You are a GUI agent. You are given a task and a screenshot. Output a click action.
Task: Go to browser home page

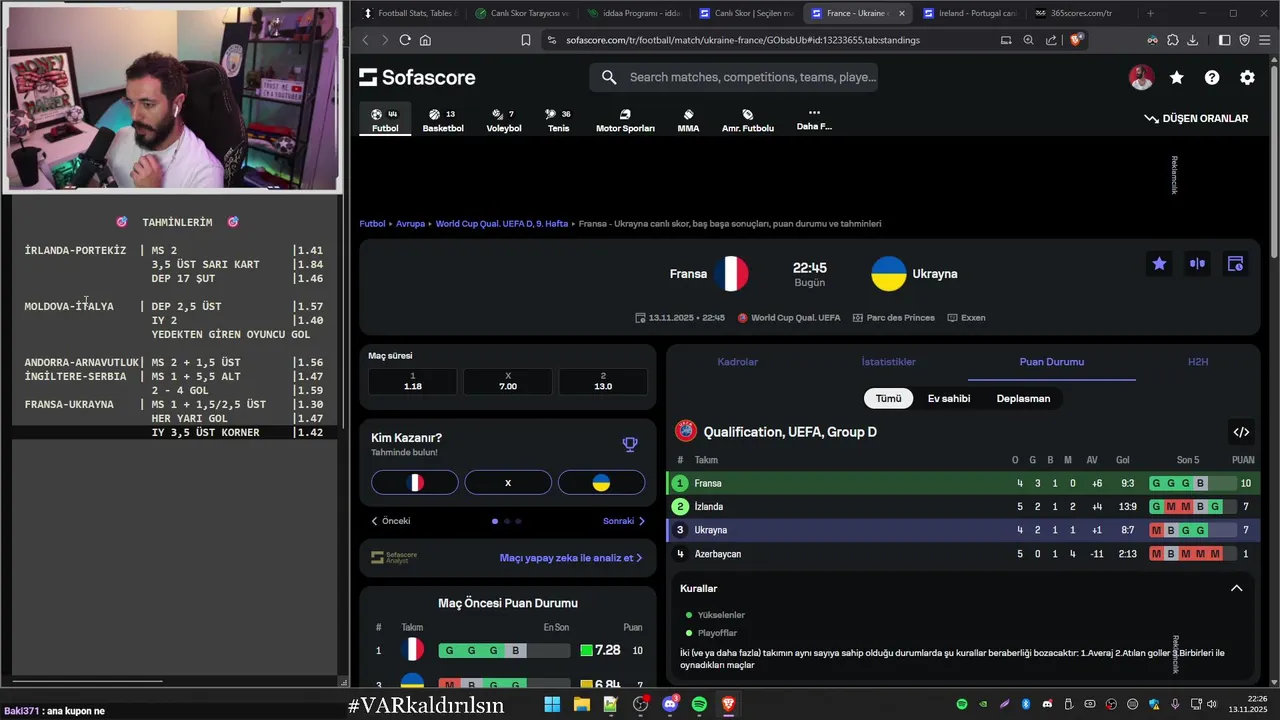click(x=425, y=40)
